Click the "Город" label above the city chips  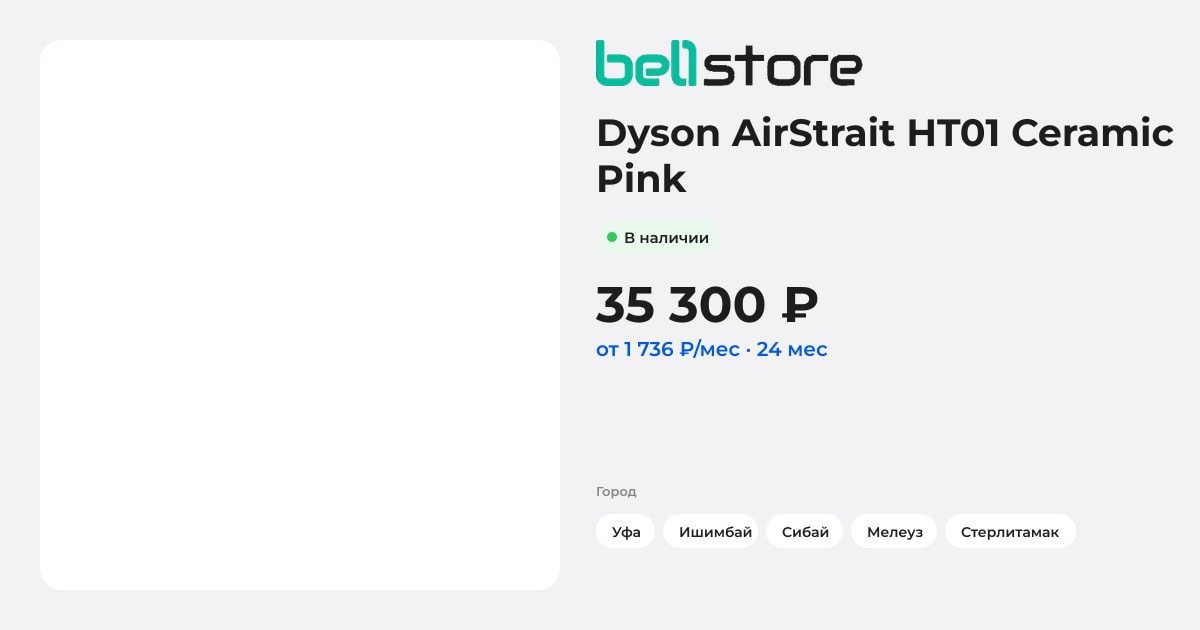[616, 492]
